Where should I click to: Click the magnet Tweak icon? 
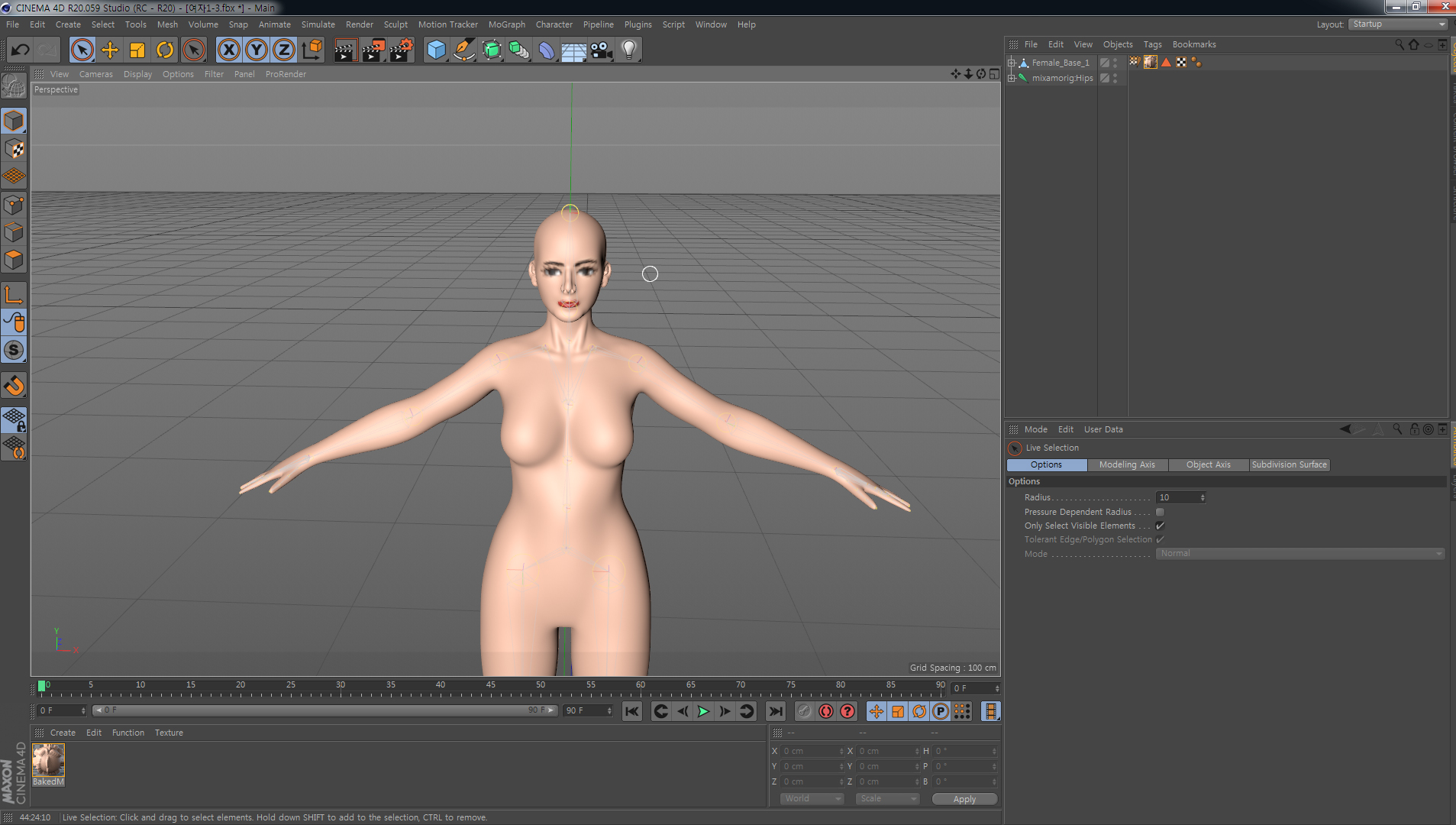14,386
